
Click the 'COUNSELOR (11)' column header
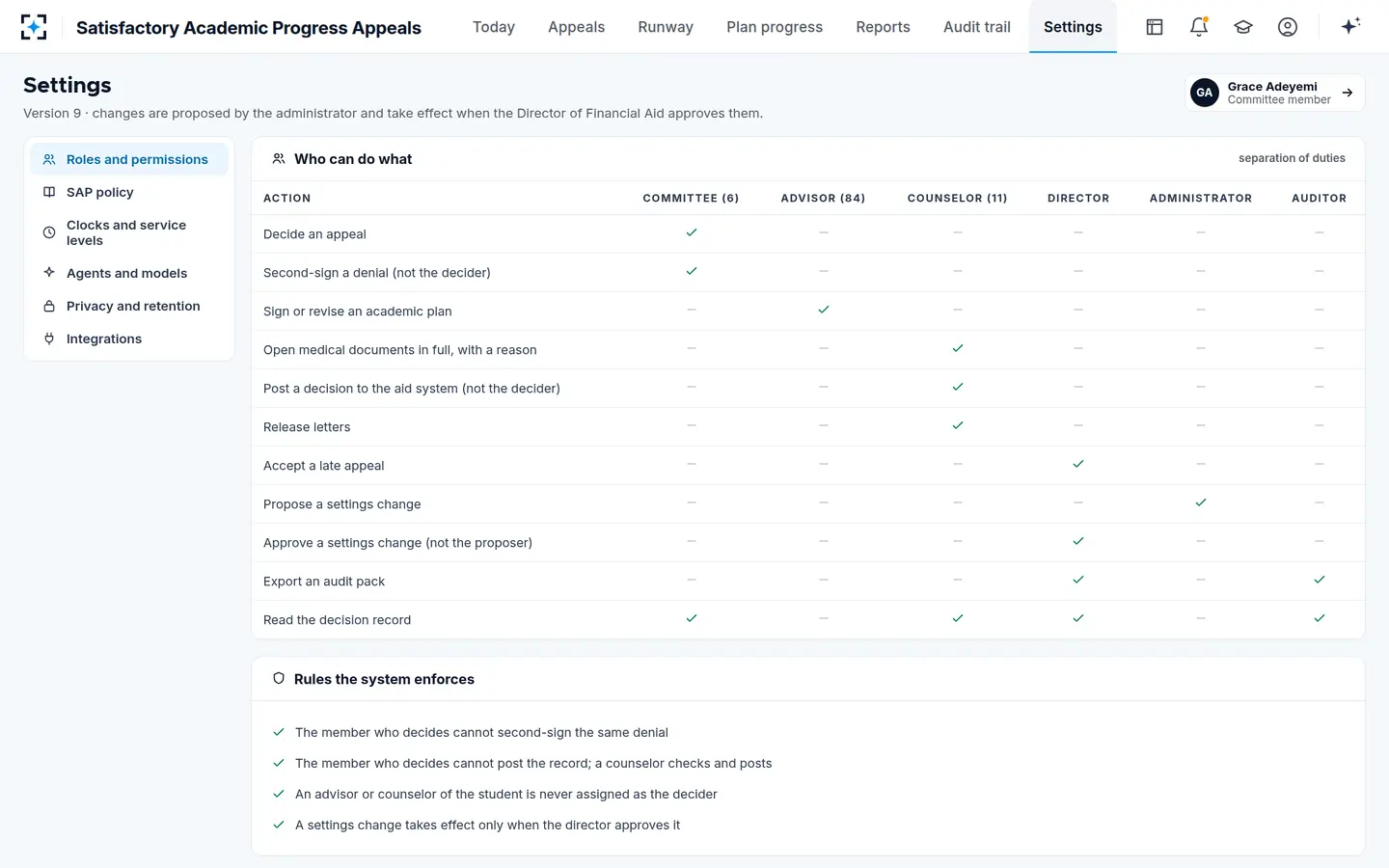957,198
